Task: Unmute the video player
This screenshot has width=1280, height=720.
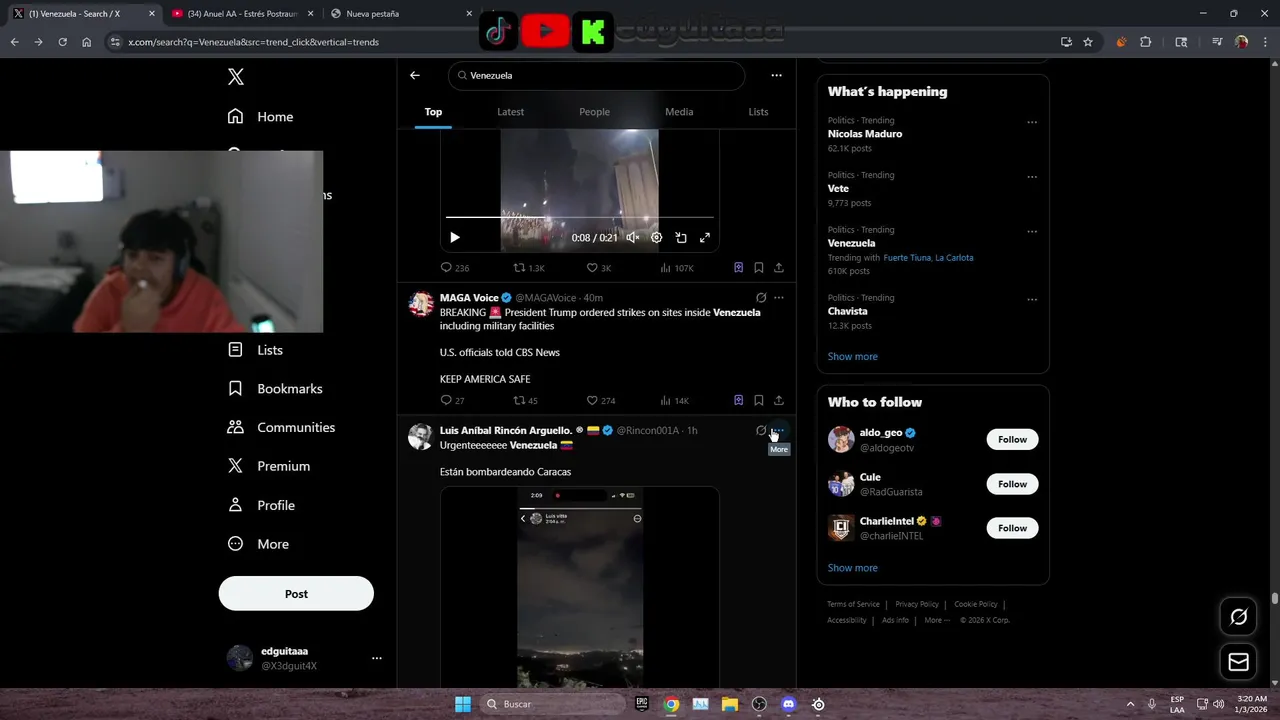Action: click(632, 238)
